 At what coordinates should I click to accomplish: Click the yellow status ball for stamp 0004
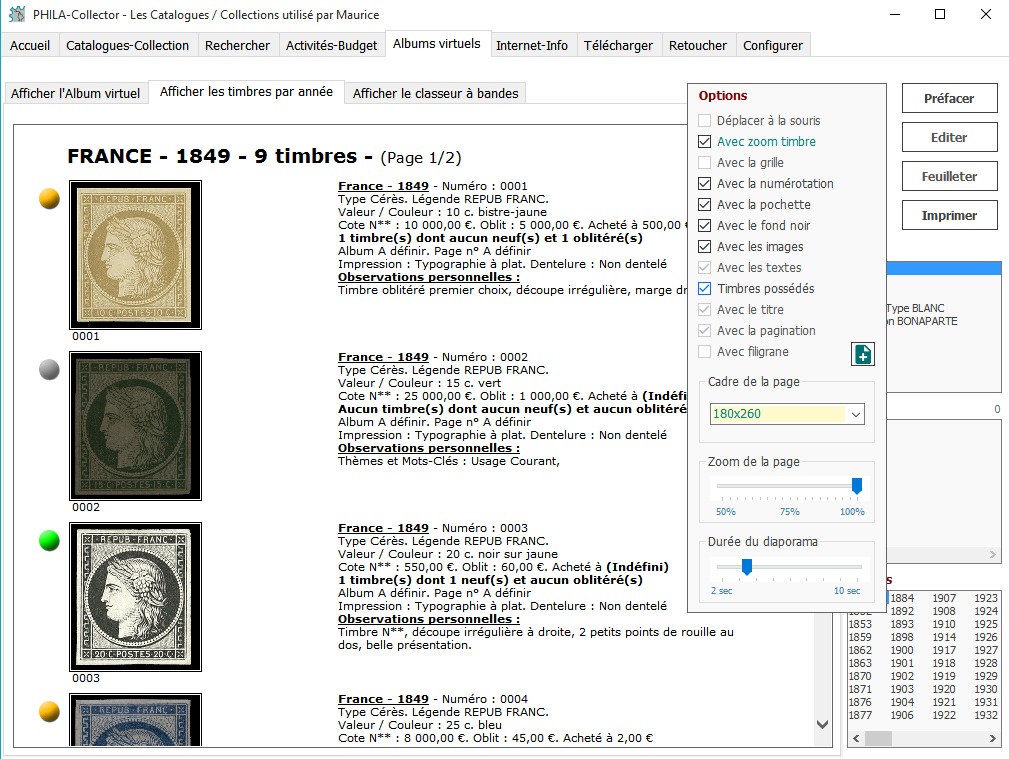coord(50,711)
